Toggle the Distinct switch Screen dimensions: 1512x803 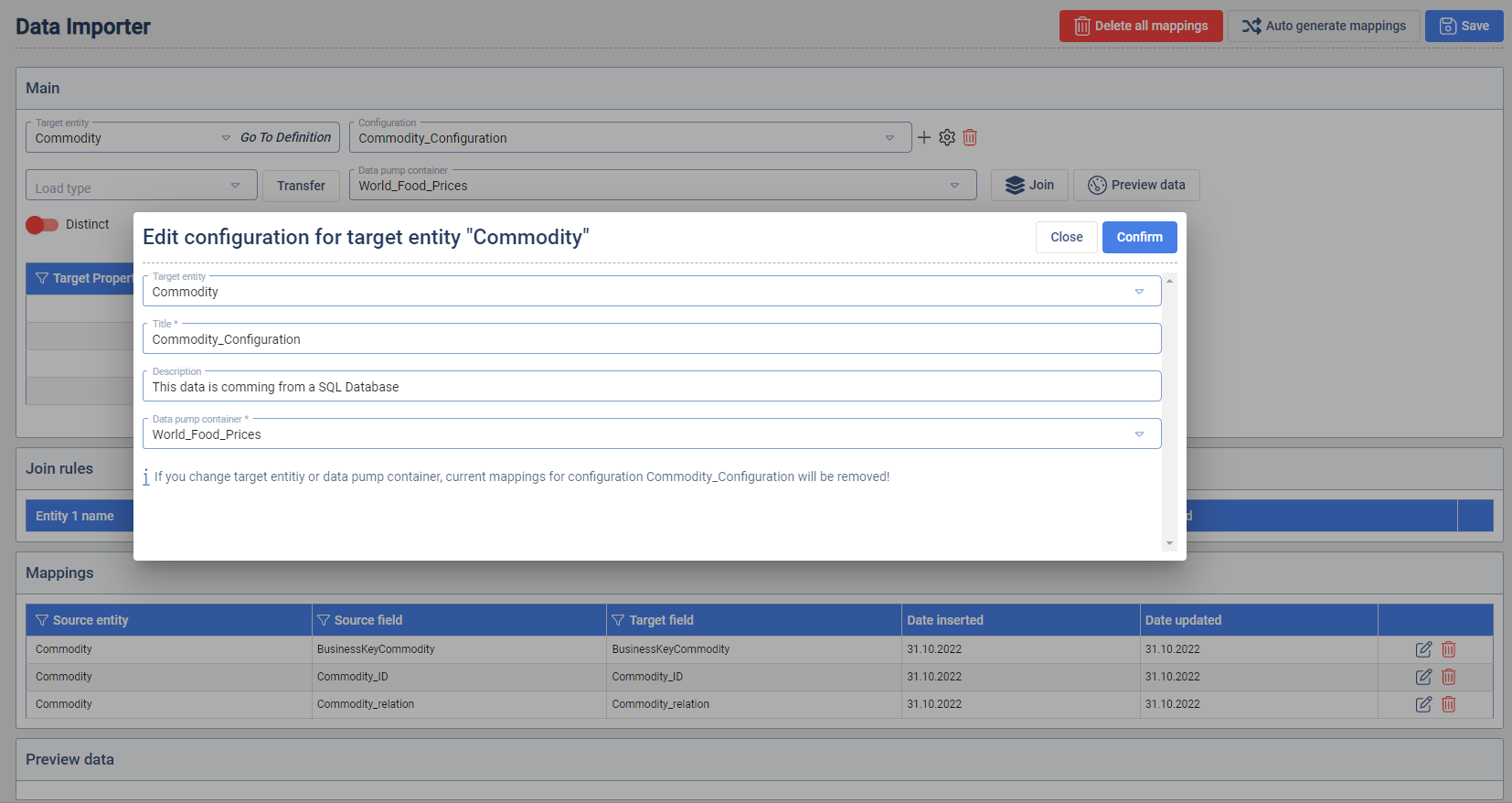42,225
